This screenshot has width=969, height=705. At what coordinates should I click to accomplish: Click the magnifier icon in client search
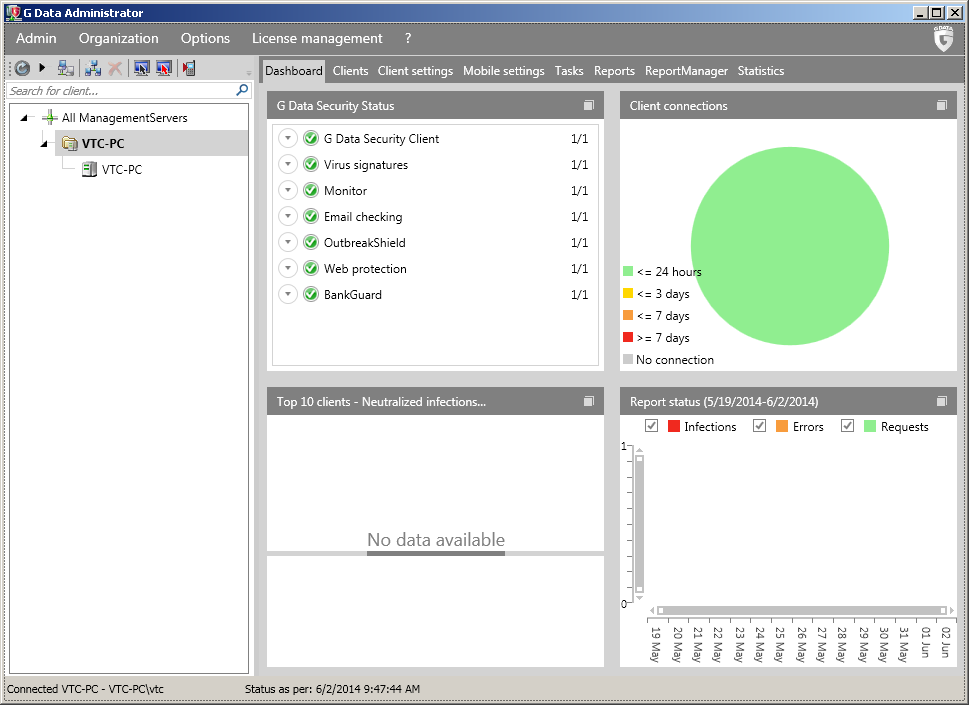(x=241, y=91)
